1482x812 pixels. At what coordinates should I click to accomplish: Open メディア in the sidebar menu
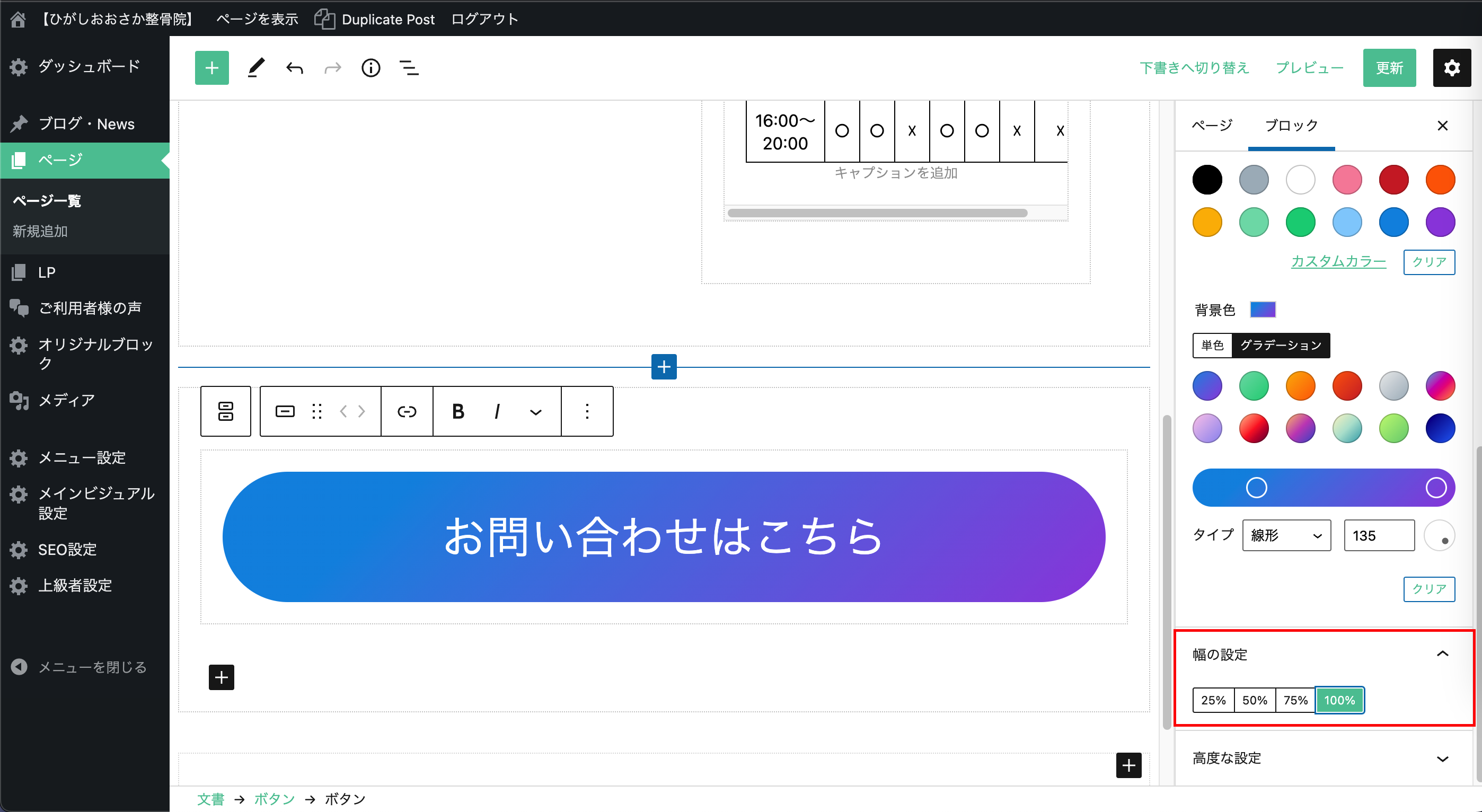coord(66,400)
